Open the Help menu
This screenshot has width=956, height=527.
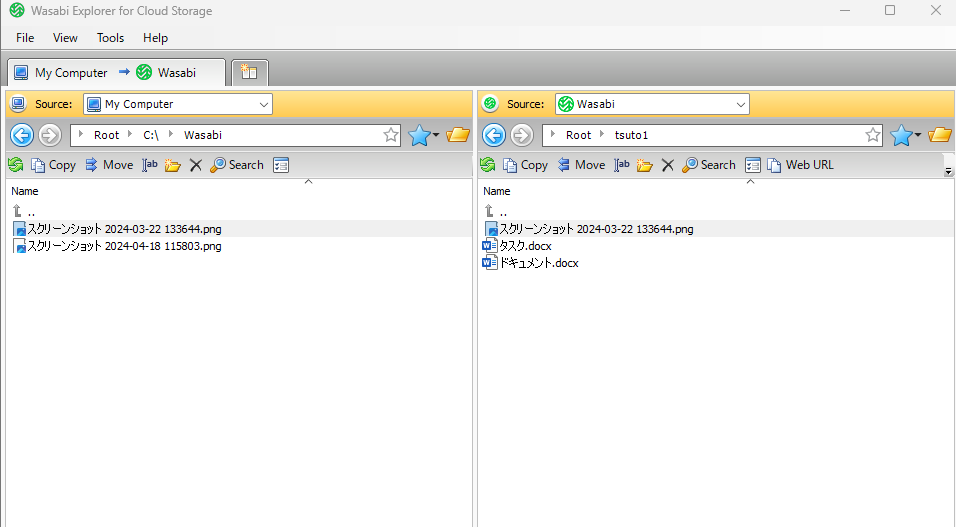[155, 38]
